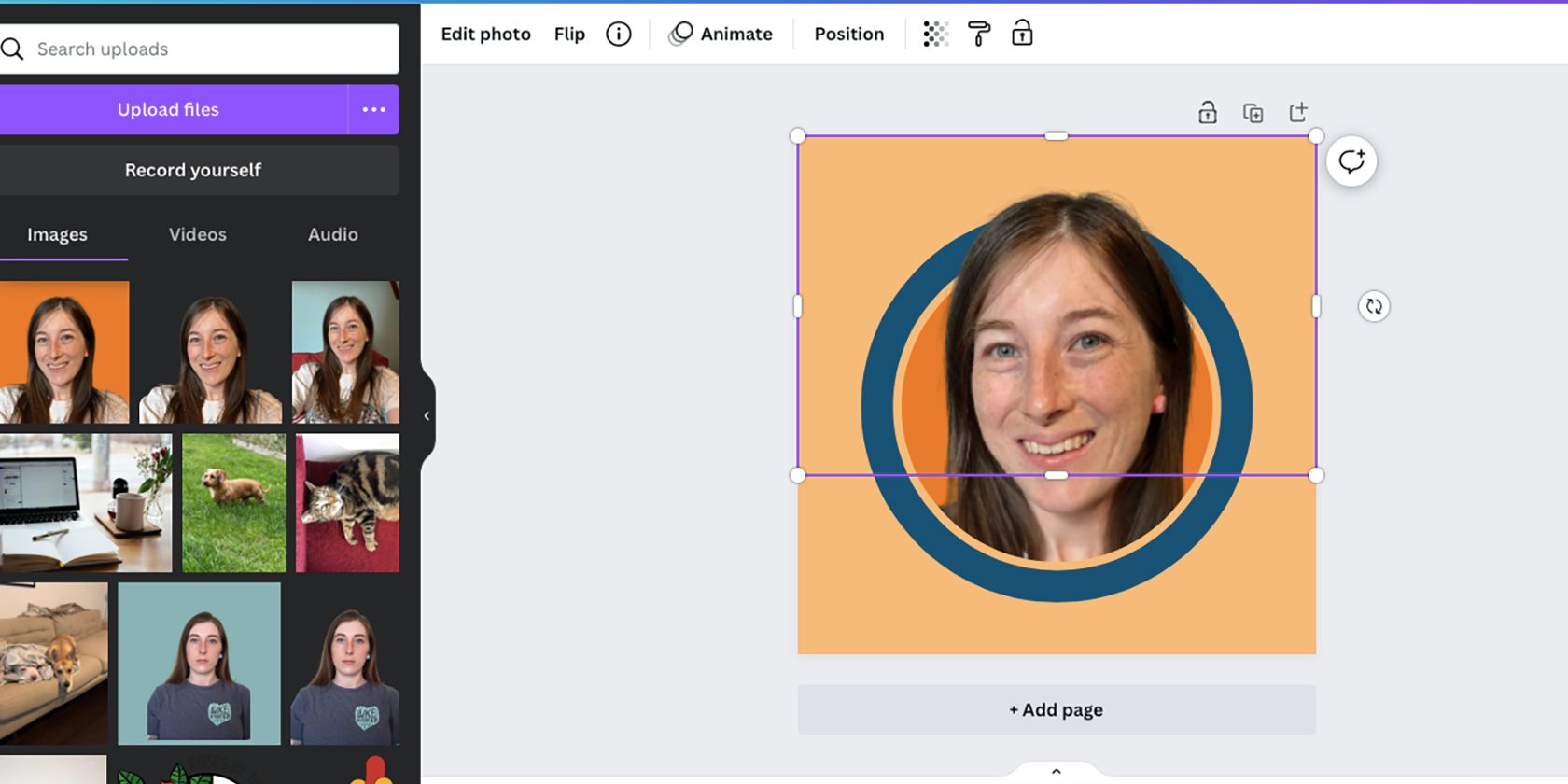Click in the Search uploads field
Image resolution: width=1568 pixels, height=784 pixels.
(210, 49)
